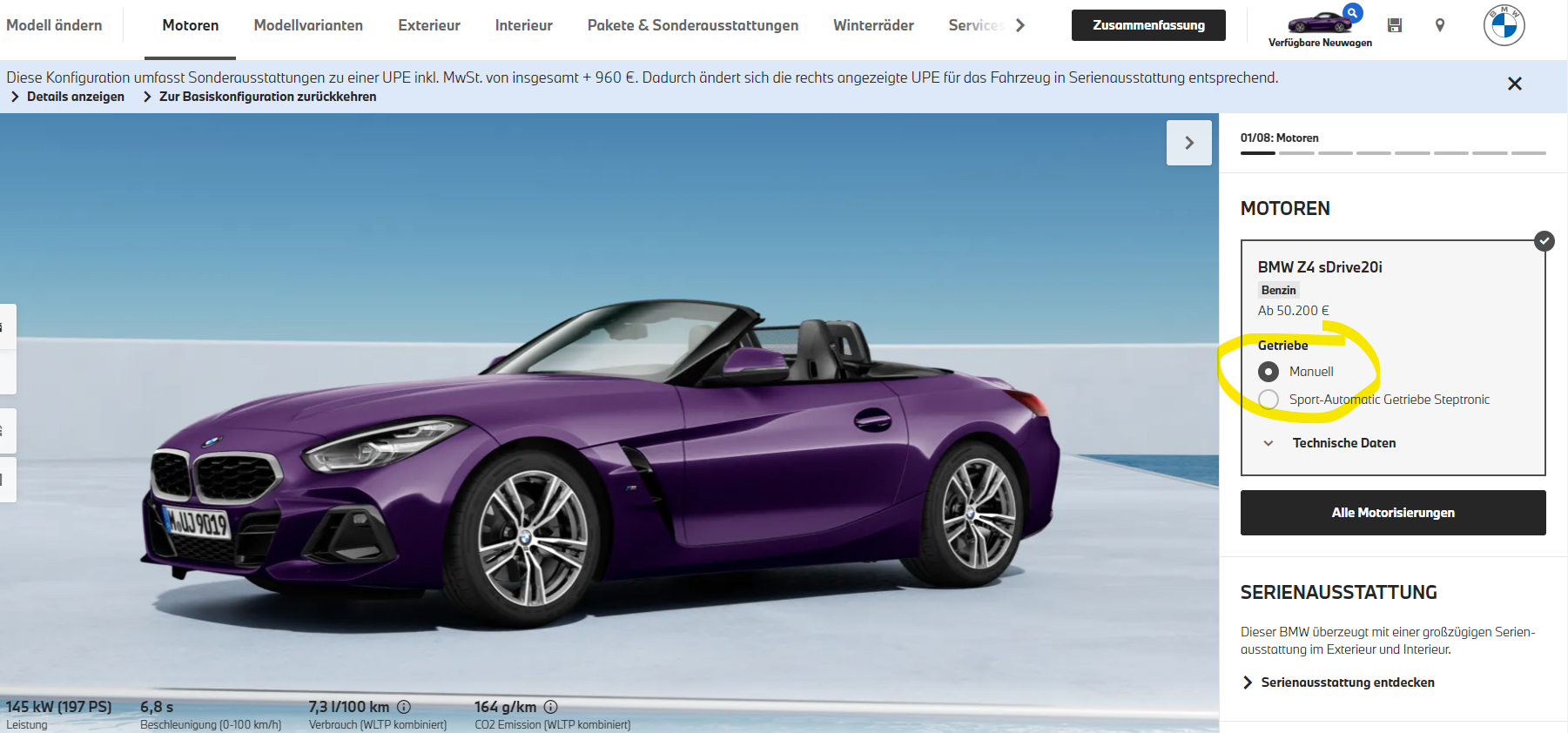Click the 01/08: Motoren step label
The image size is (1568, 733).
tap(1280, 138)
